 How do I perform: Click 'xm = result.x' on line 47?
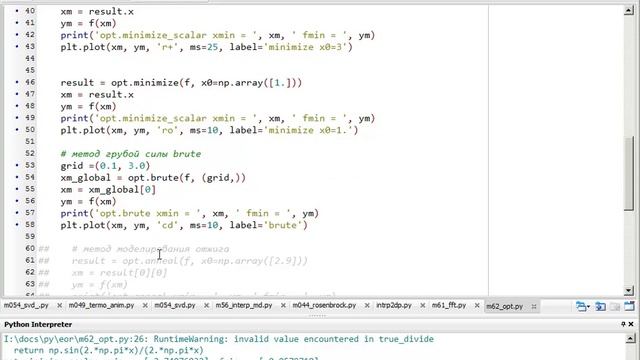pyautogui.click(x=97, y=95)
